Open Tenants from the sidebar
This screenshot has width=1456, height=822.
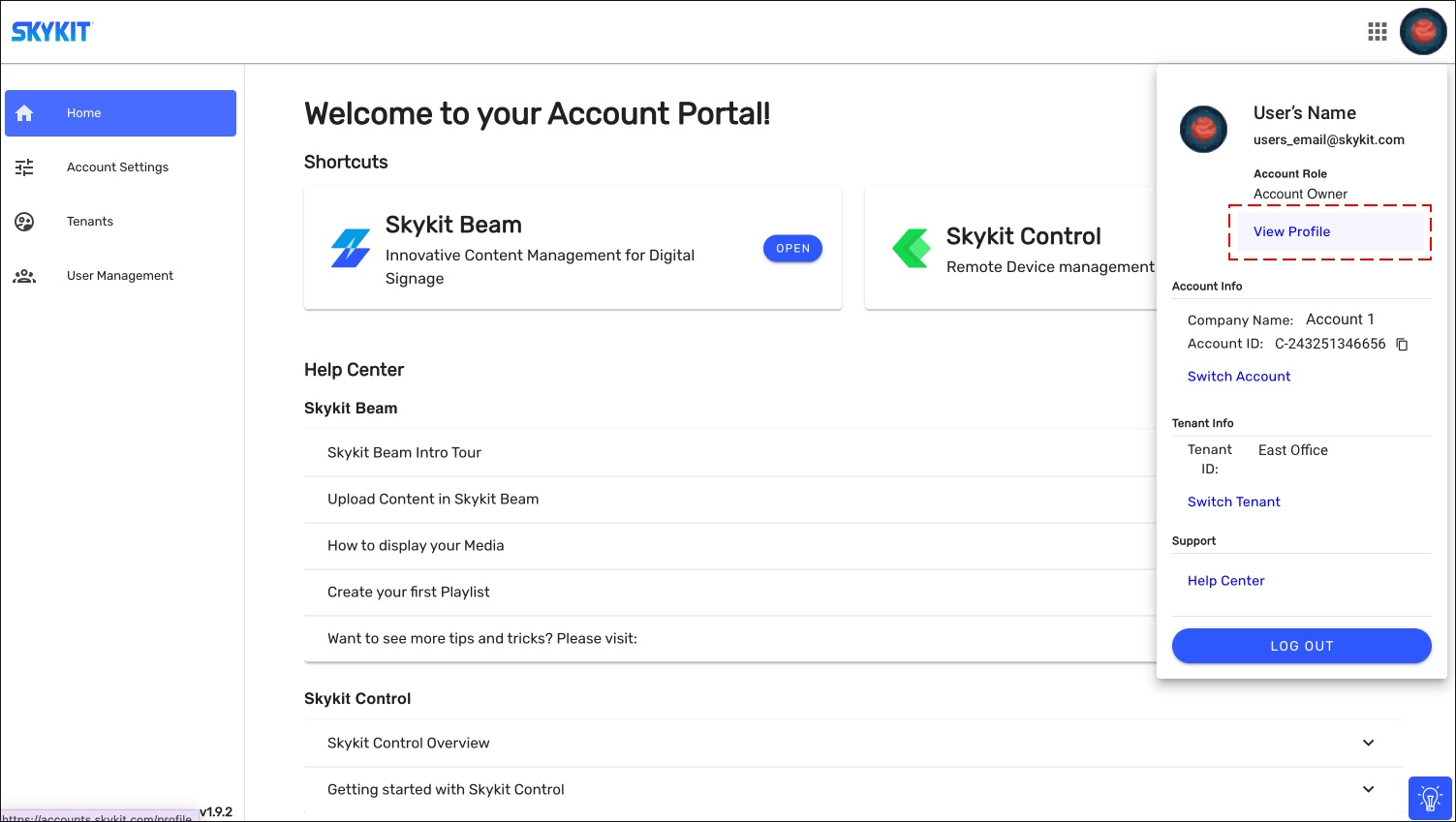click(x=120, y=222)
